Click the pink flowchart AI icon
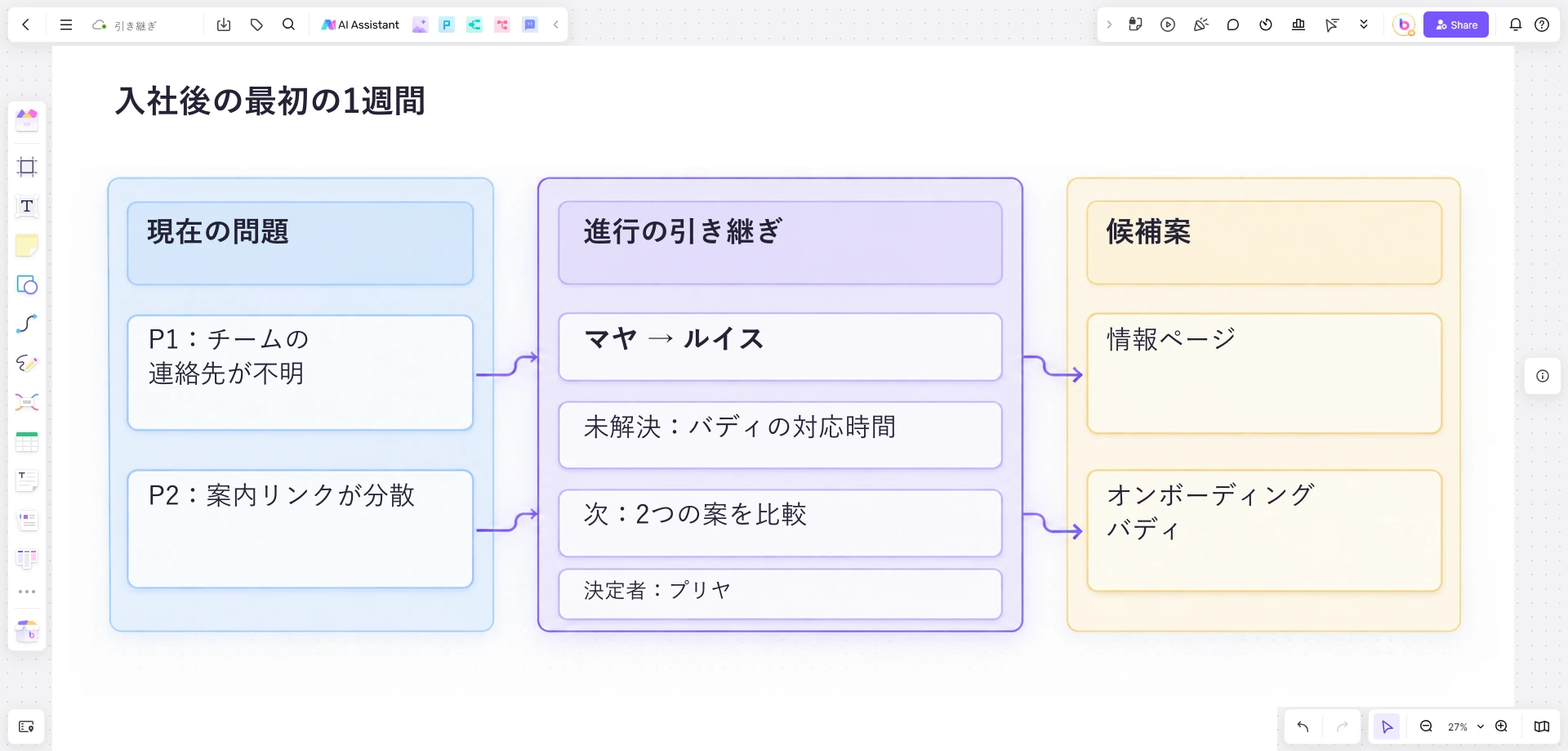This screenshot has height=751, width=1568. pyautogui.click(x=502, y=25)
